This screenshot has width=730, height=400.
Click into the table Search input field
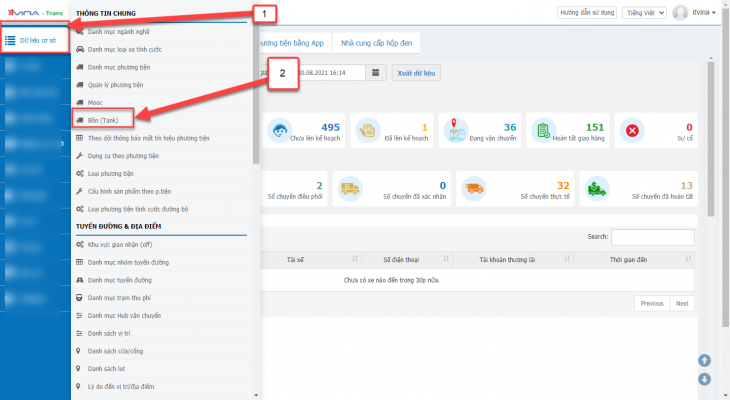[652, 237]
